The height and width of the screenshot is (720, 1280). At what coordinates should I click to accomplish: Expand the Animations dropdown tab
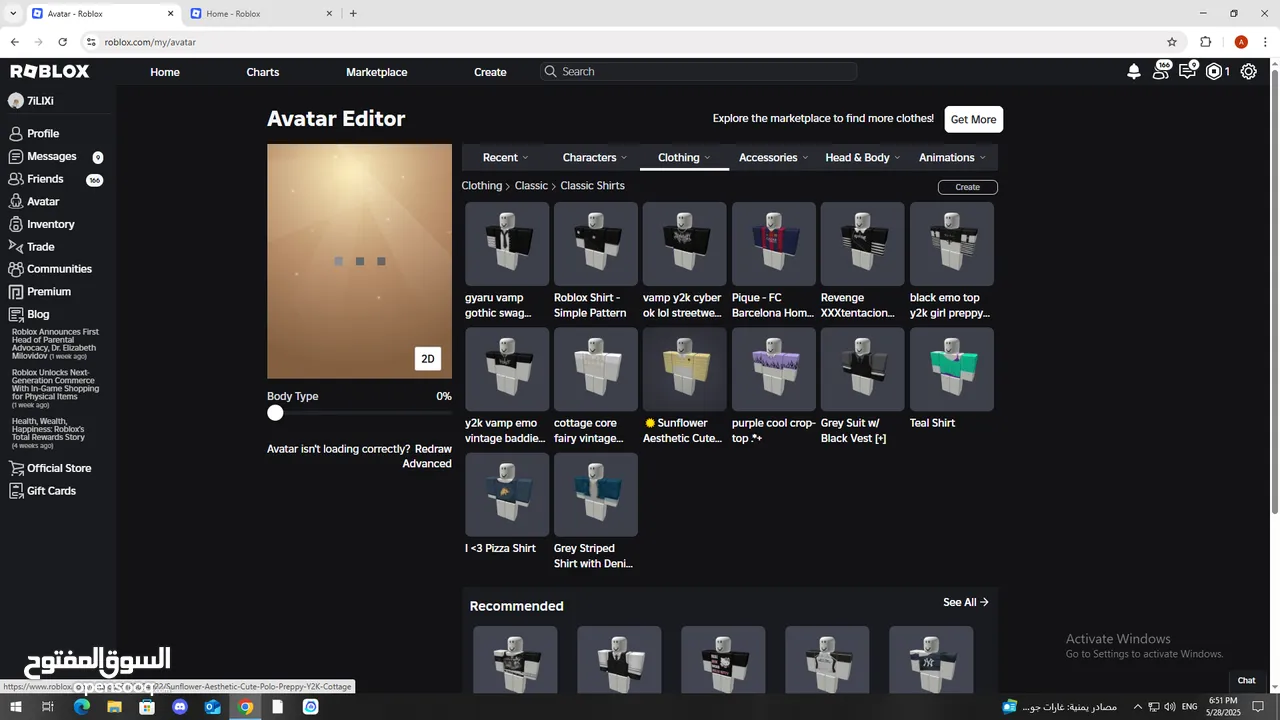pos(952,158)
